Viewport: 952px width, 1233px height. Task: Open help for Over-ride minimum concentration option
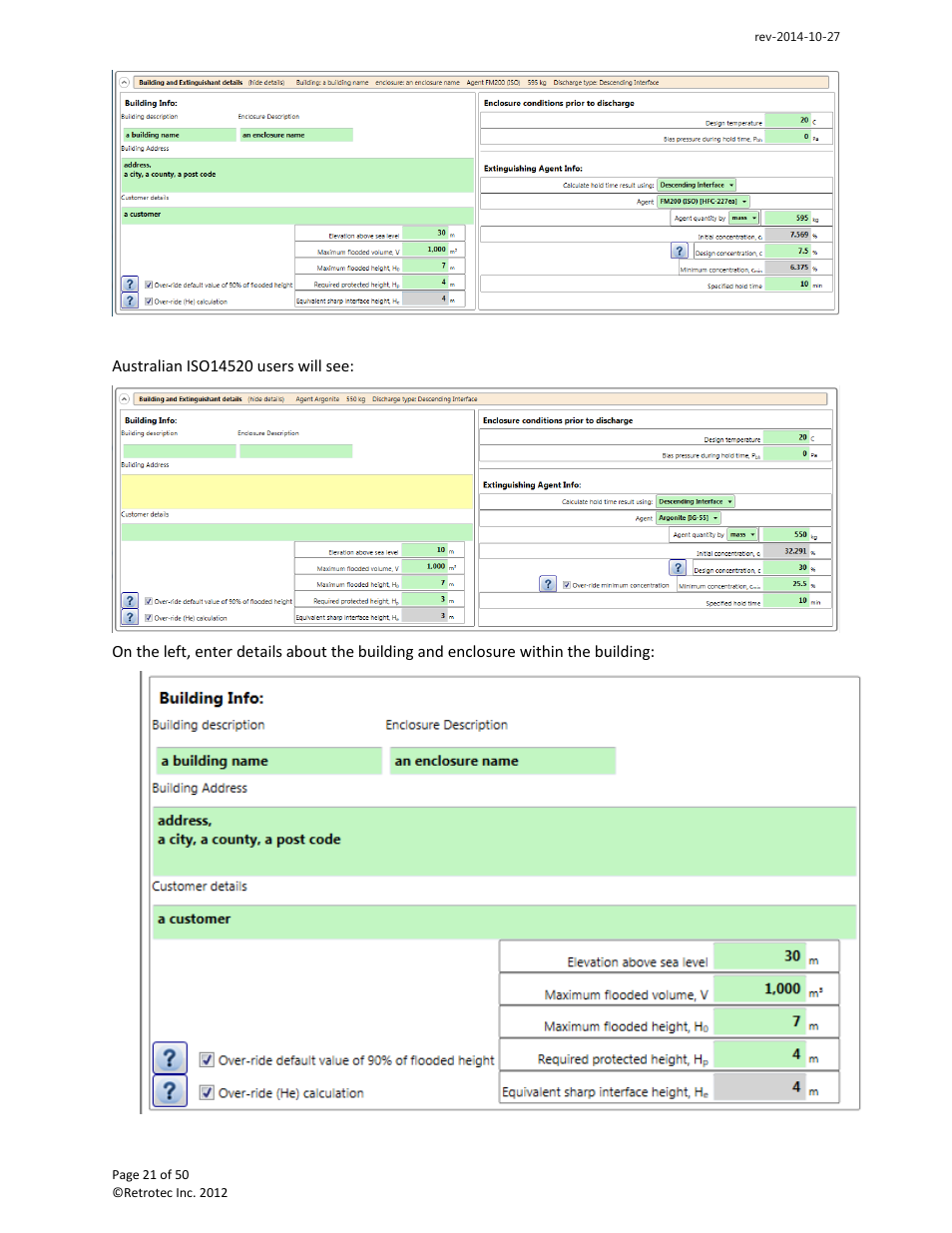tap(548, 584)
